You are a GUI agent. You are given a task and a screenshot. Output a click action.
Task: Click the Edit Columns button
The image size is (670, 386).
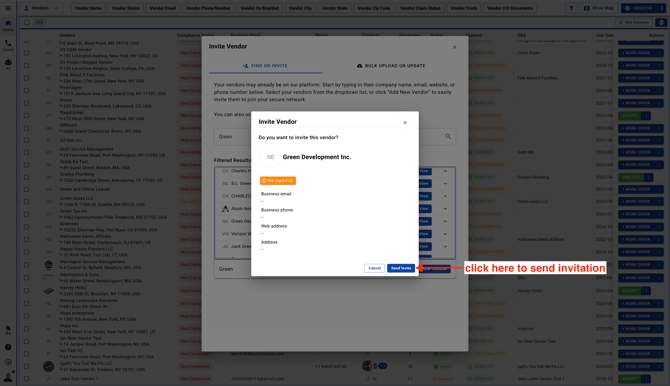pyautogui.click(x=634, y=22)
